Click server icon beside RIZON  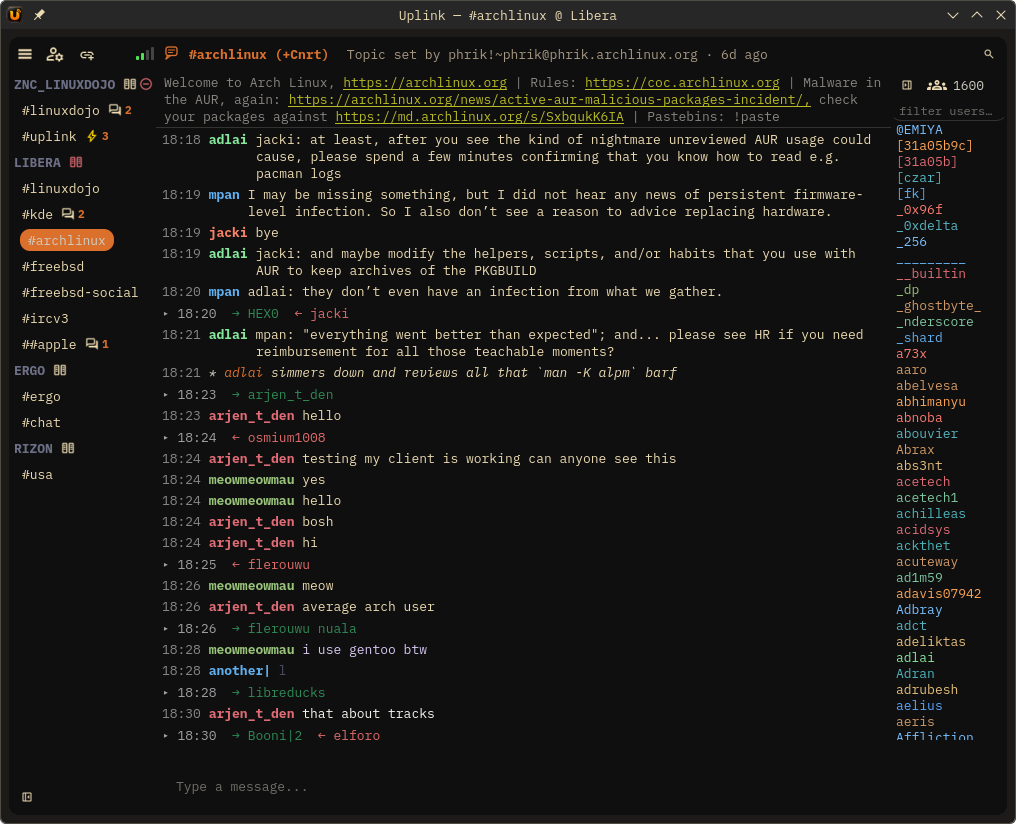pyautogui.click(x=68, y=448)
